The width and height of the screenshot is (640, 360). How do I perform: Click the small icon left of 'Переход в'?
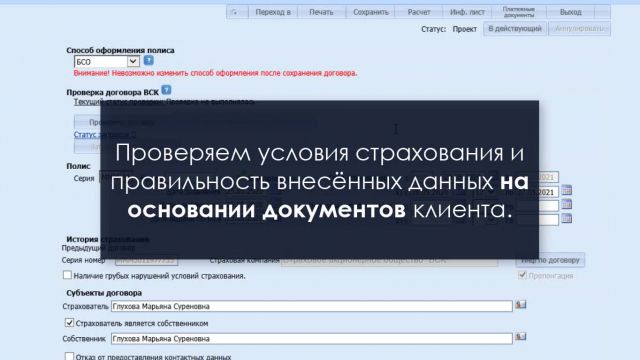pos(234,12)
